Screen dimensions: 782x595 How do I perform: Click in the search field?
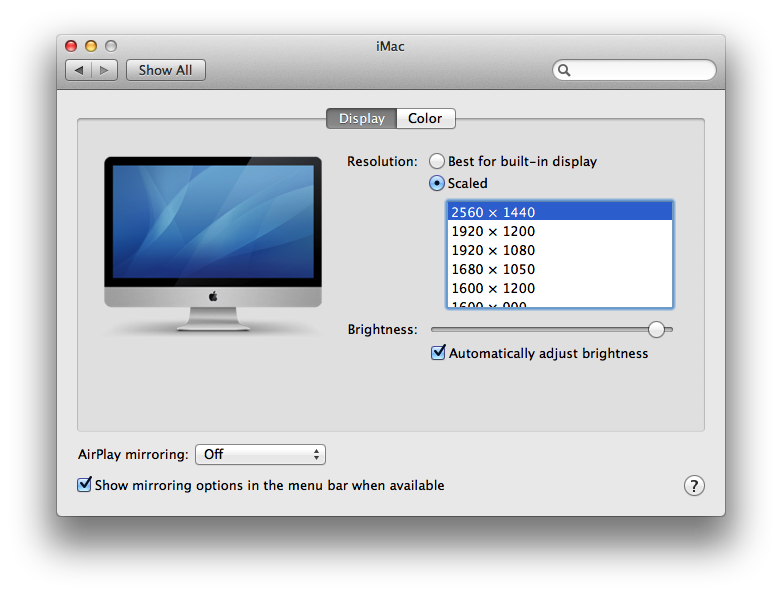(x=634, y=70)
